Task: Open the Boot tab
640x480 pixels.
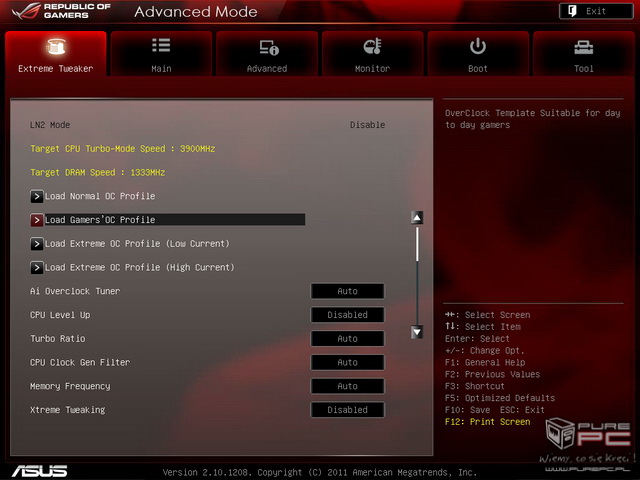Action: click(x=478, y=54)
